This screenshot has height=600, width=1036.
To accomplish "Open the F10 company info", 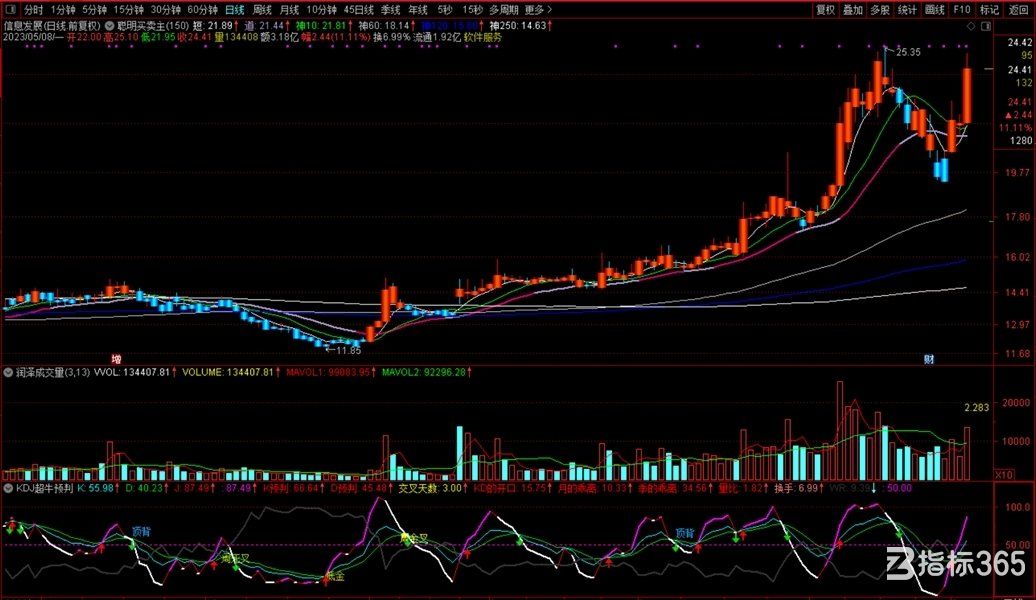I will pos(962,10).
